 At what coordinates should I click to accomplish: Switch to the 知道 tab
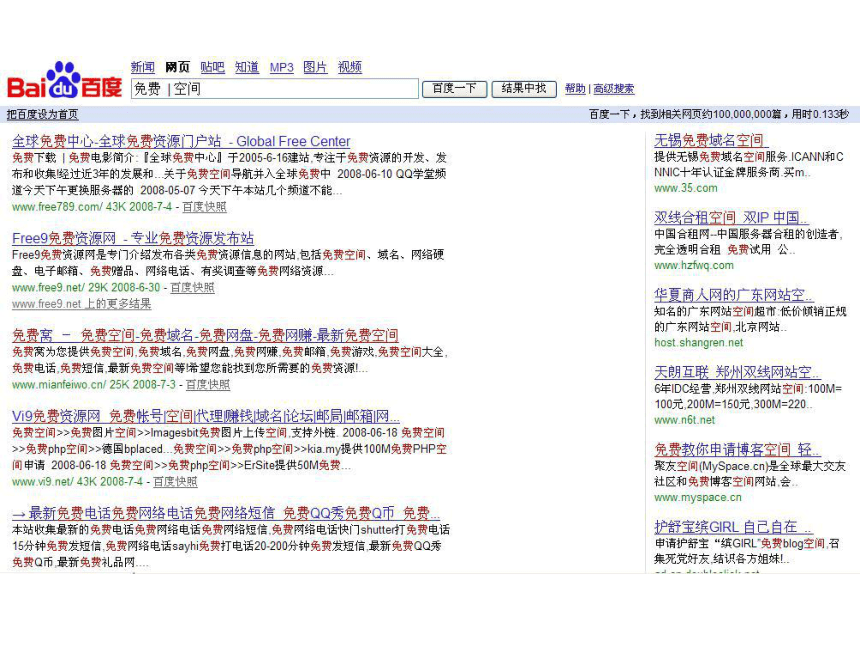[247, 67]
